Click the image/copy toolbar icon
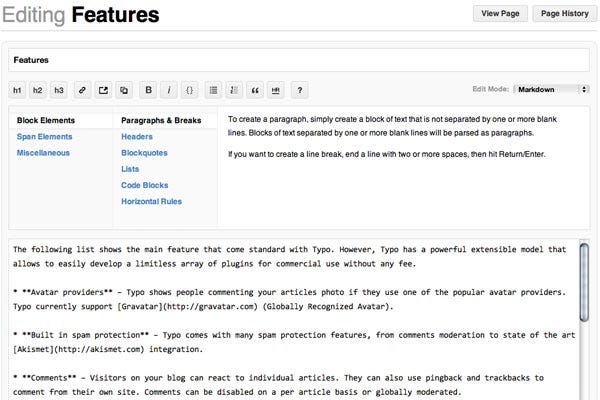The image size is (600, 400). coord(124,90)
